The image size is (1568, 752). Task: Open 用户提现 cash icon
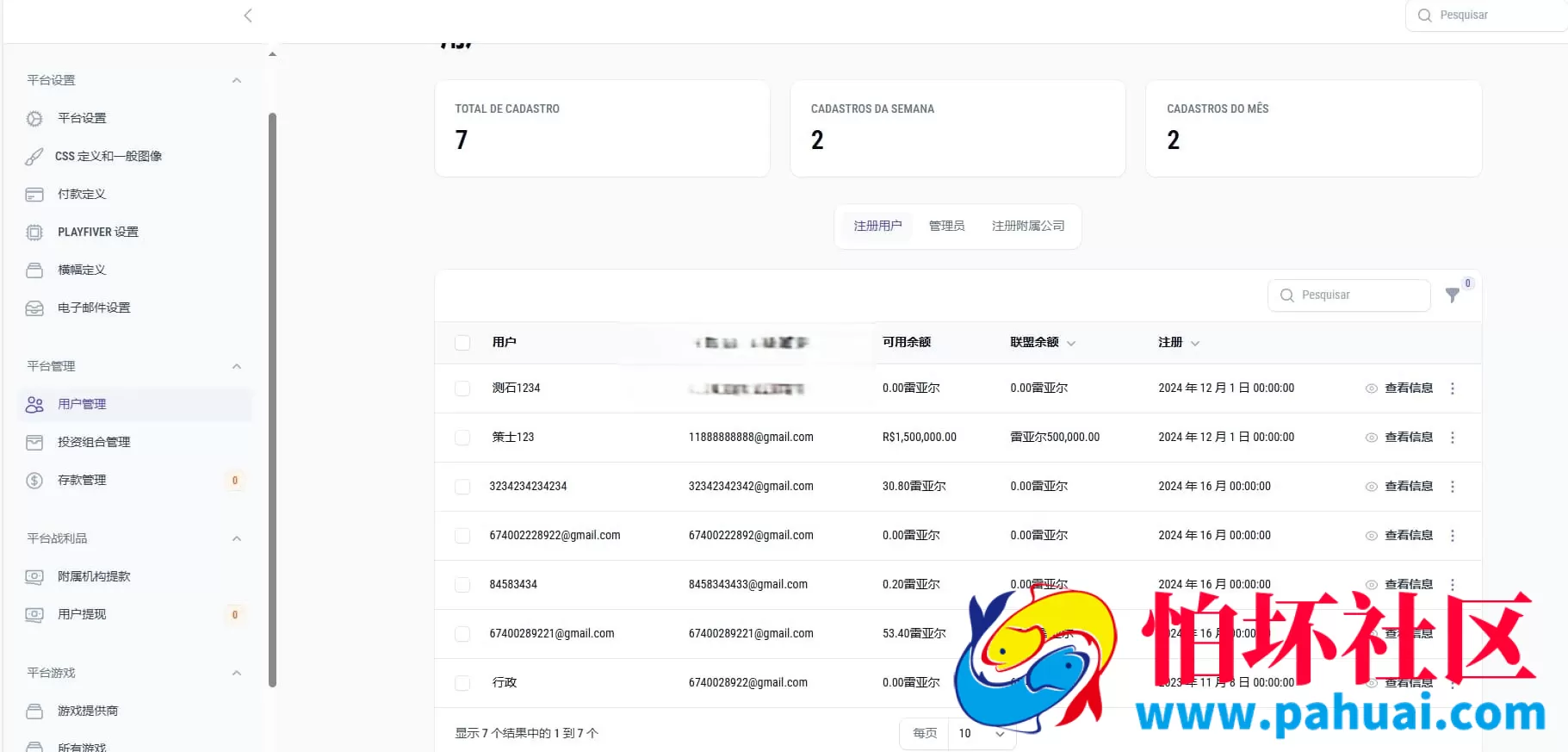pos(34,614)
